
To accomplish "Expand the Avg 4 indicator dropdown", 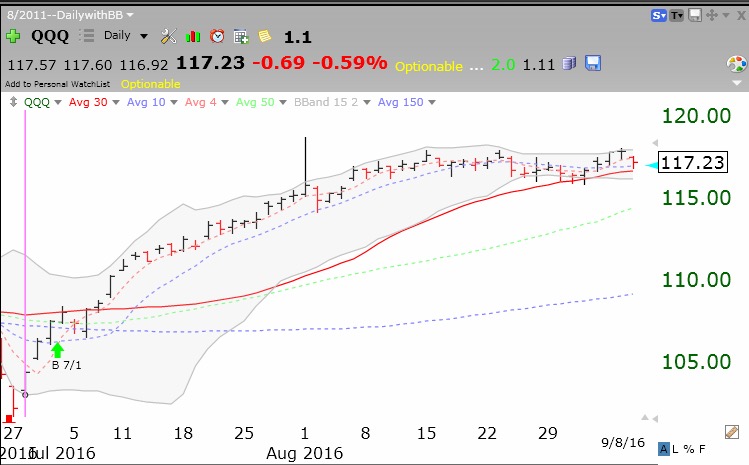I will (x=225, y=102).
